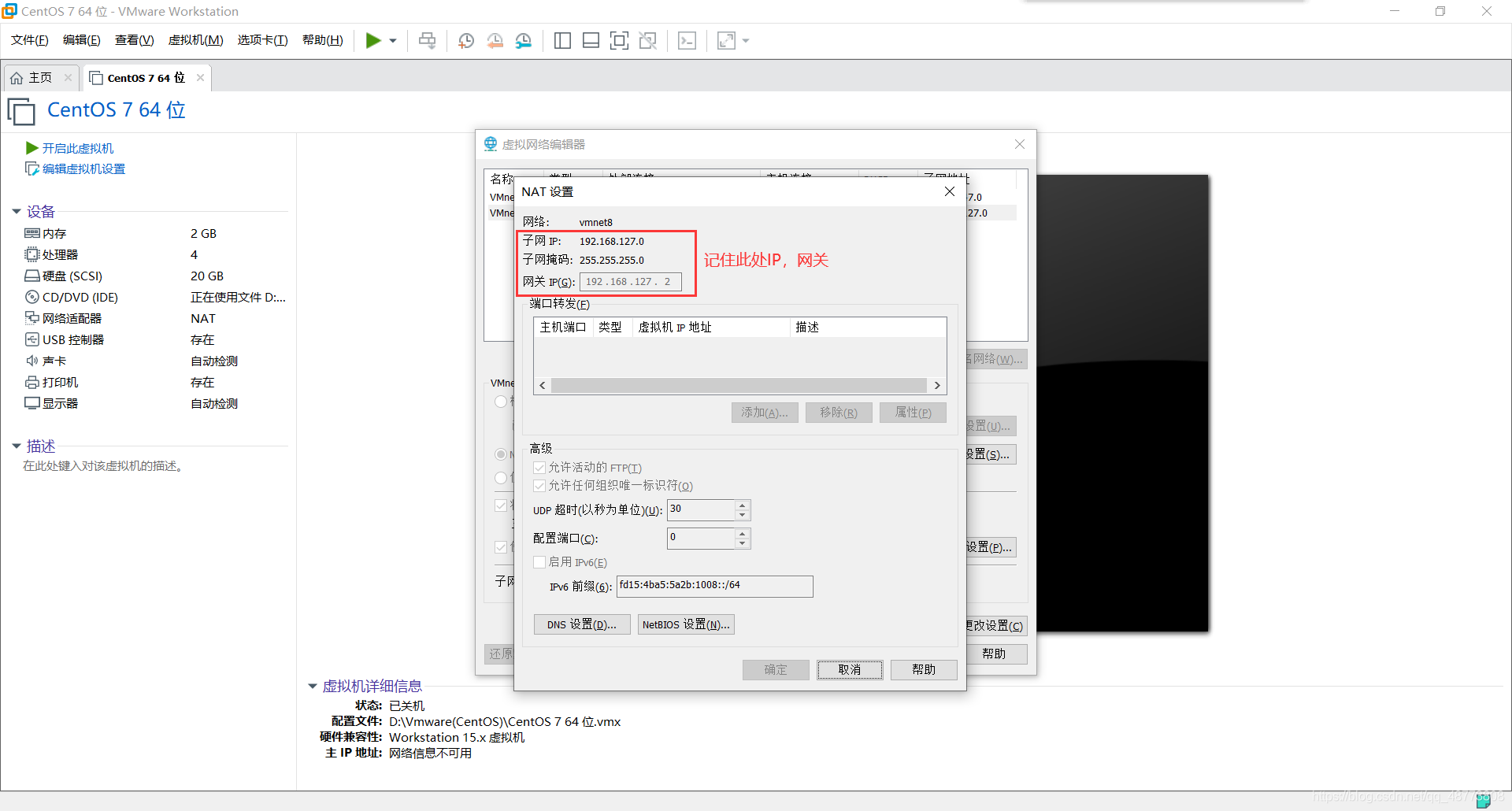
Task: Open NetBIOS 设置(N)... dialog
Action: pos(686,624)
